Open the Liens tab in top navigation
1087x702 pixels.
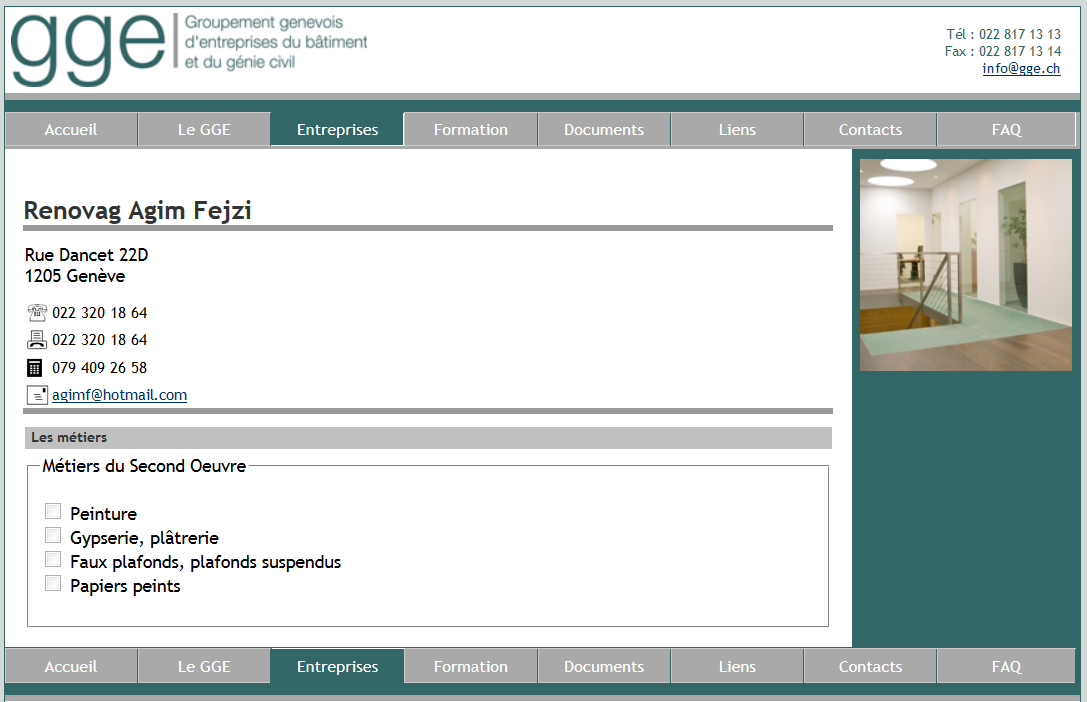[737, 130]
